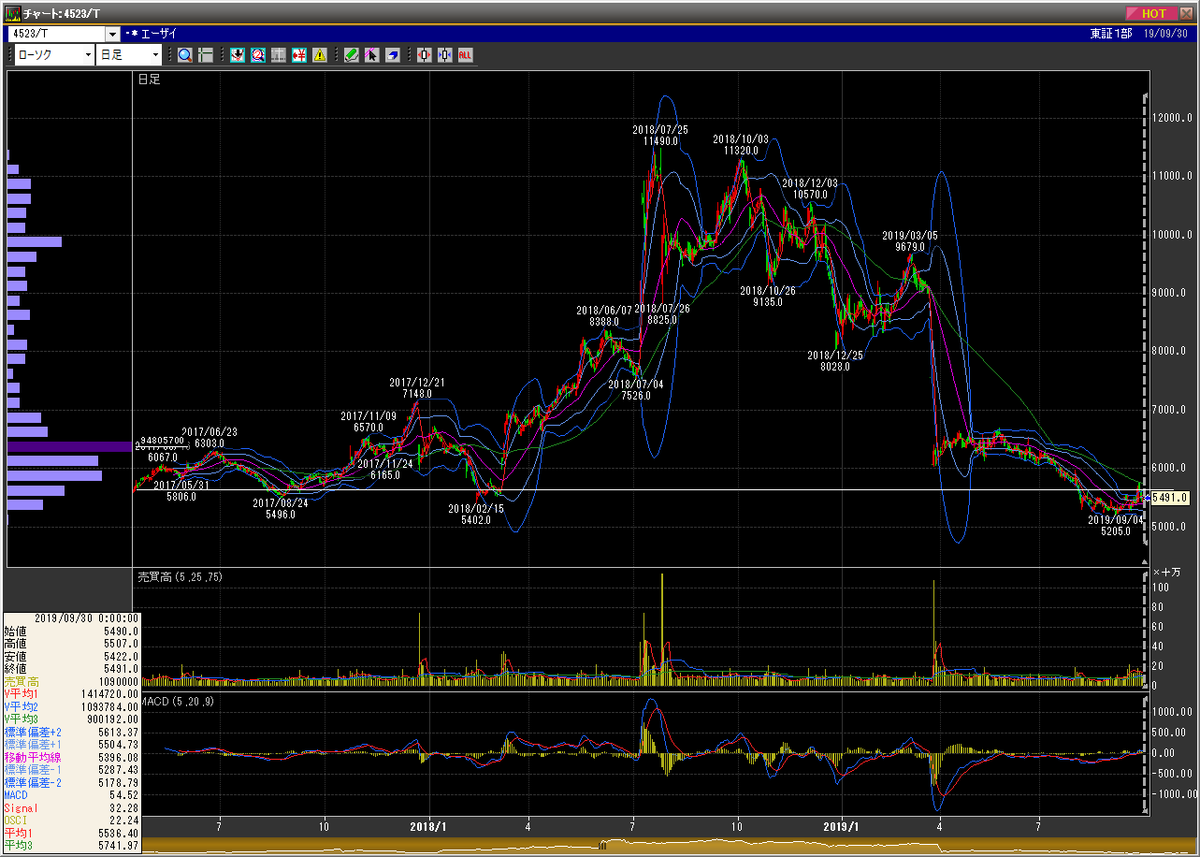Click the eraser tool icon
Viewport: 1200px width, 857px height.
coord(392,55)
